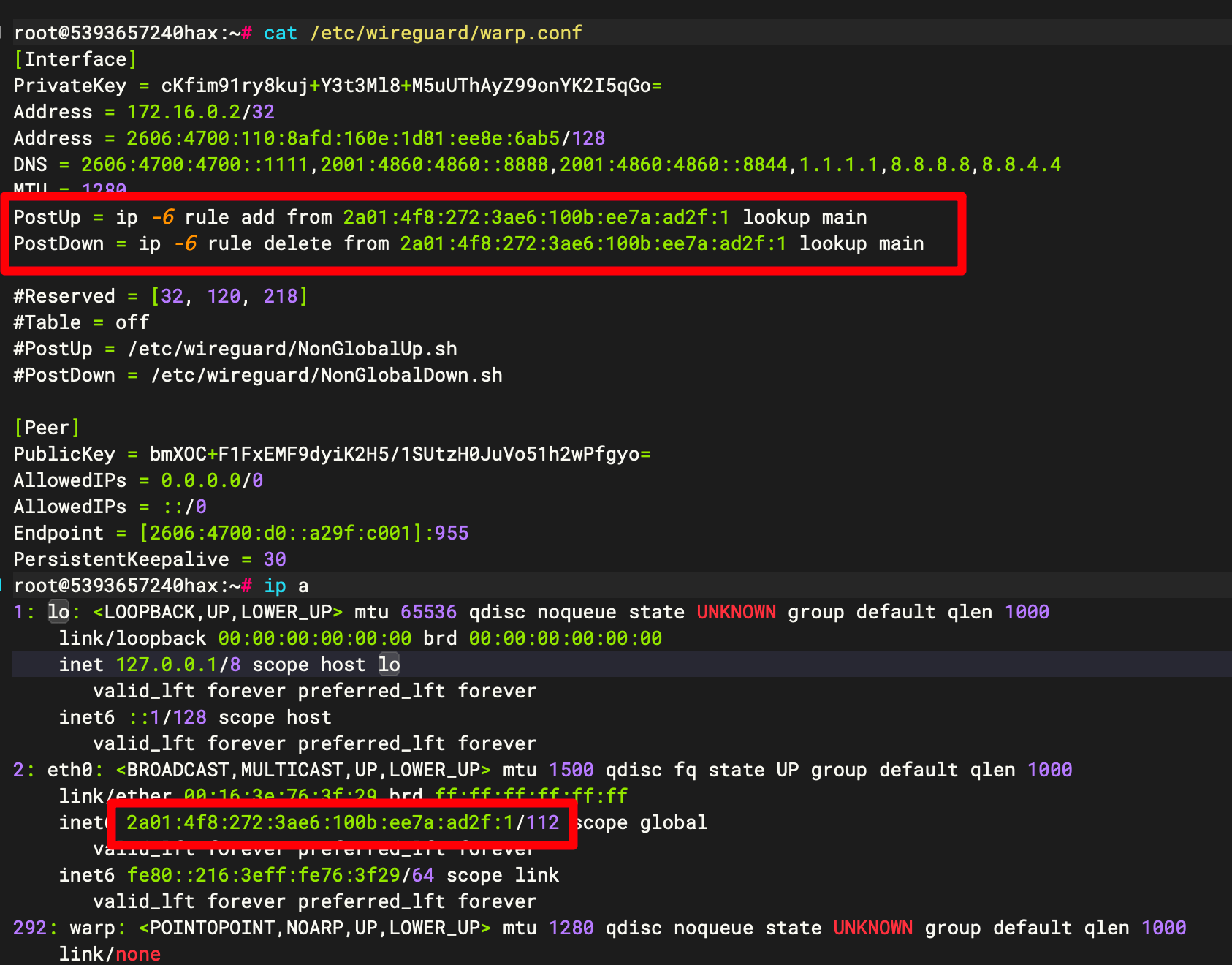The height and width of the screenshot is (965, 1232).
Task: Click the red UNKNOWN state on the warp line
Action: pyautogui.click(x=872, y=928)
